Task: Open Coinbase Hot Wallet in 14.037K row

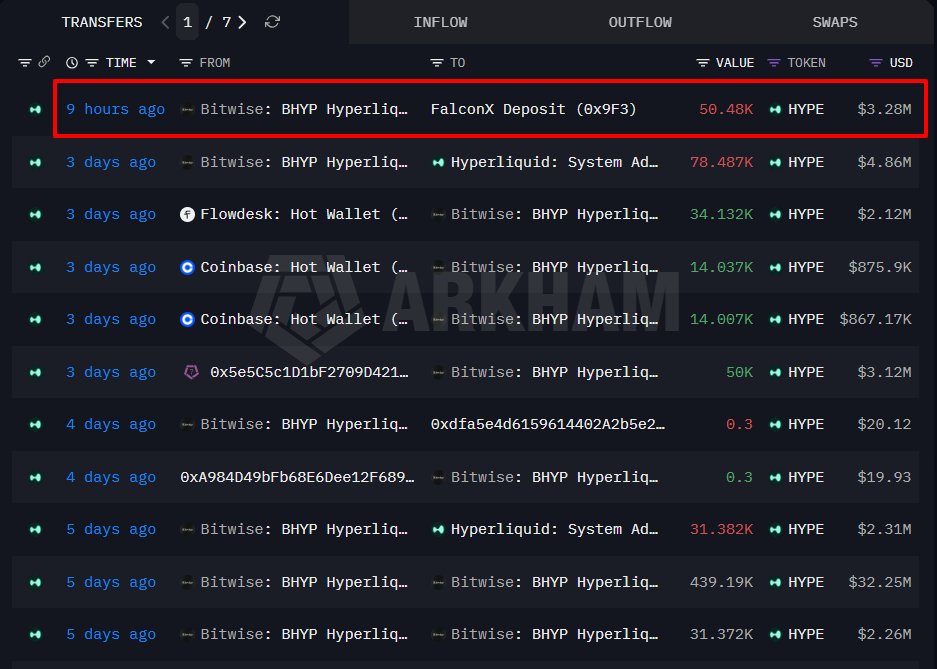Action: [304, 267]
